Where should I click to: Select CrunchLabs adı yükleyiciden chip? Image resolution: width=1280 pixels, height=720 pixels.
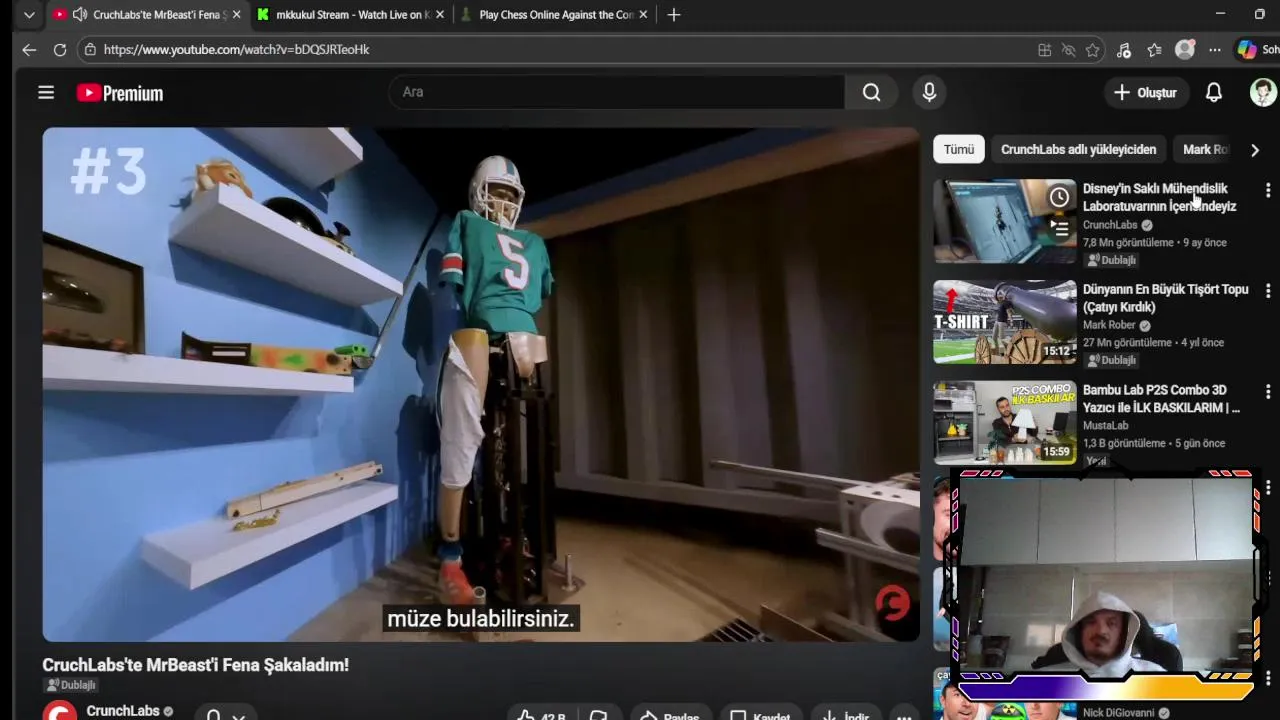pos(1078,149)
